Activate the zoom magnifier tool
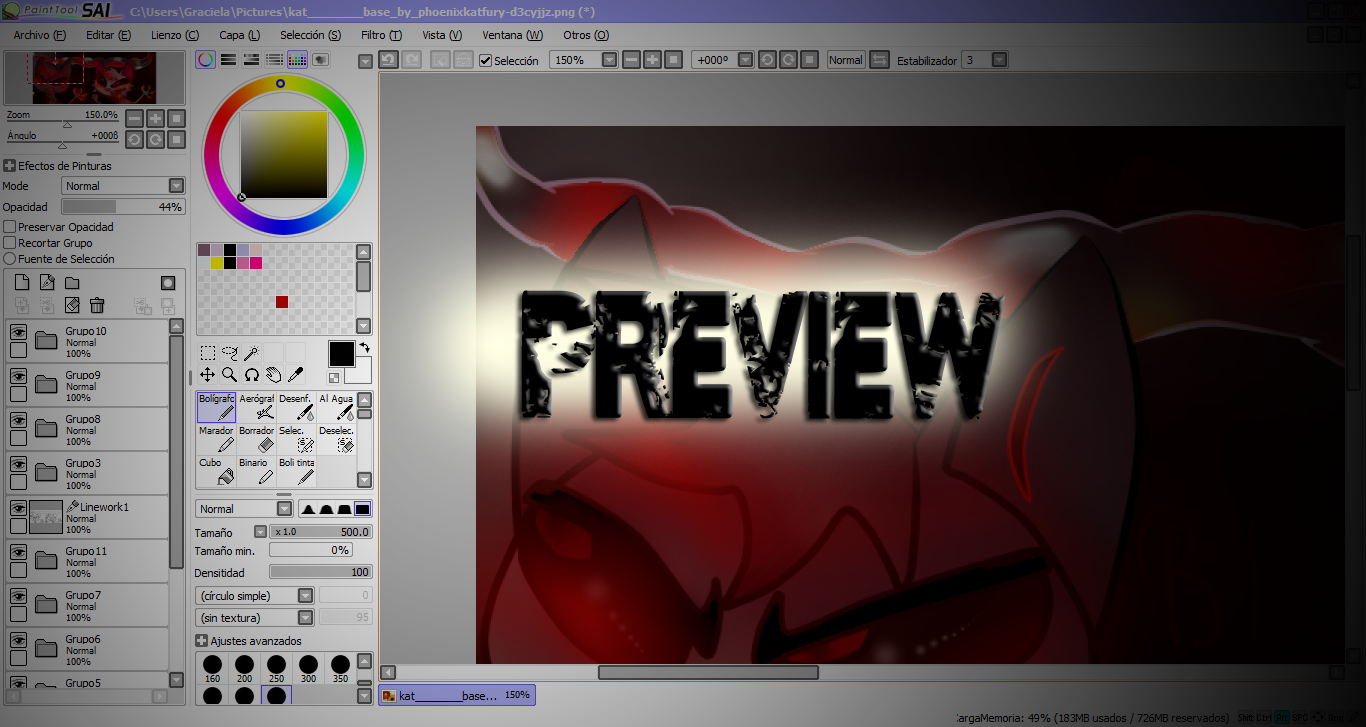 coord(229,374)
